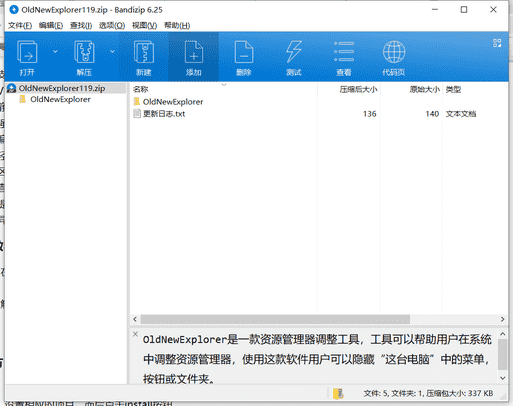
Task: Close the archive comment pane
Action: (135, 334)
